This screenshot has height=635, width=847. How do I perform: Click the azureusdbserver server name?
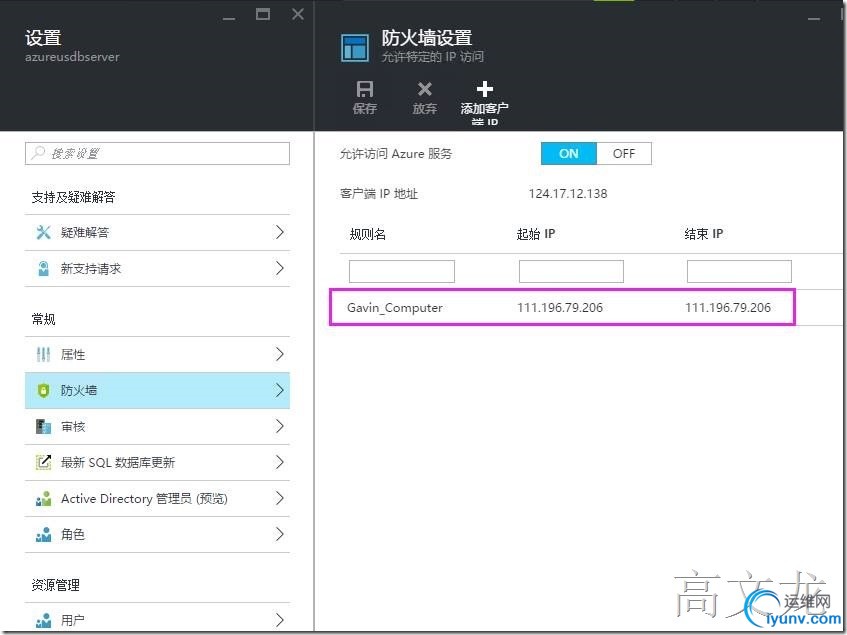coord(72,57)
